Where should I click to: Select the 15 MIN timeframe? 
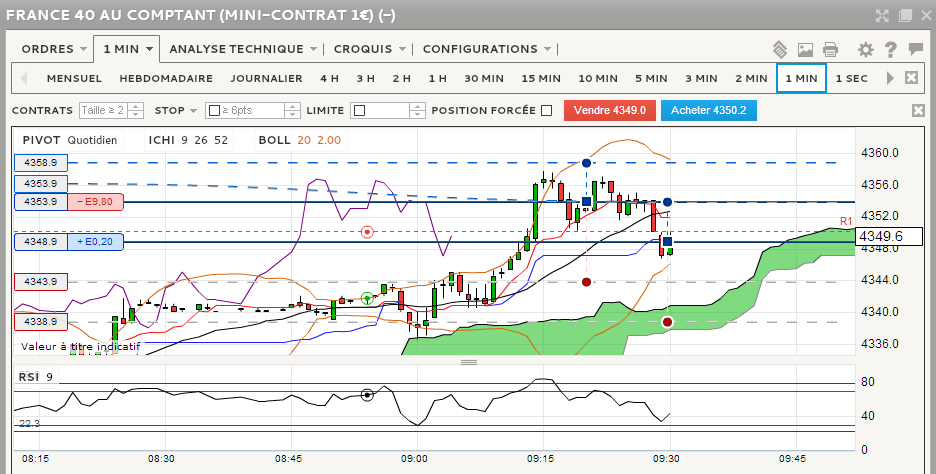pyautogui.click(x=541, y=78)
